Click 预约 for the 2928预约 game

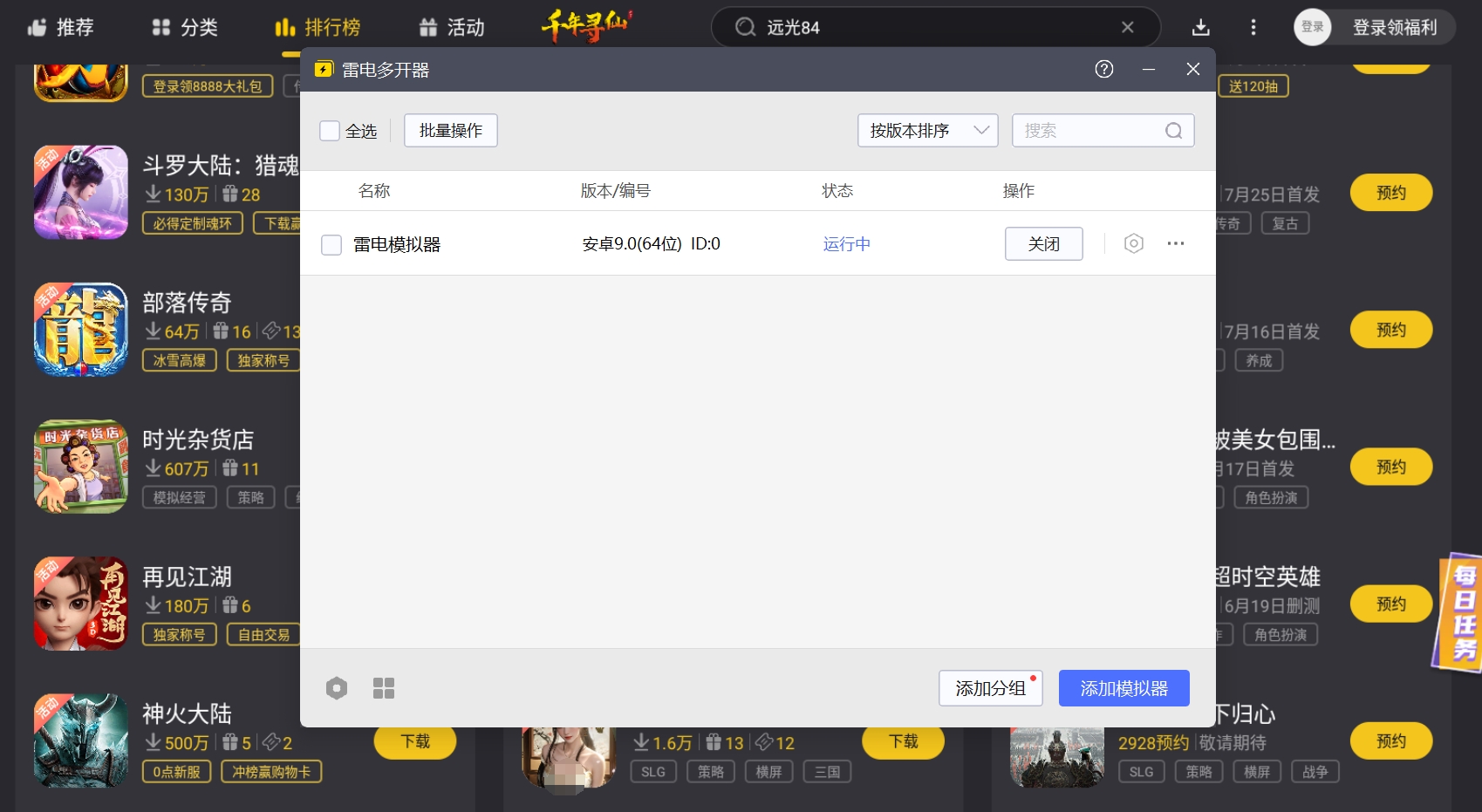point(1391,740)
